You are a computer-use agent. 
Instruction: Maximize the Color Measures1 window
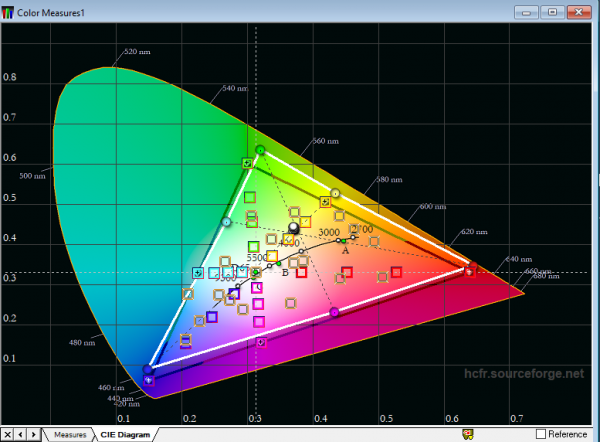pyautogui.click(x=551, y=11)
